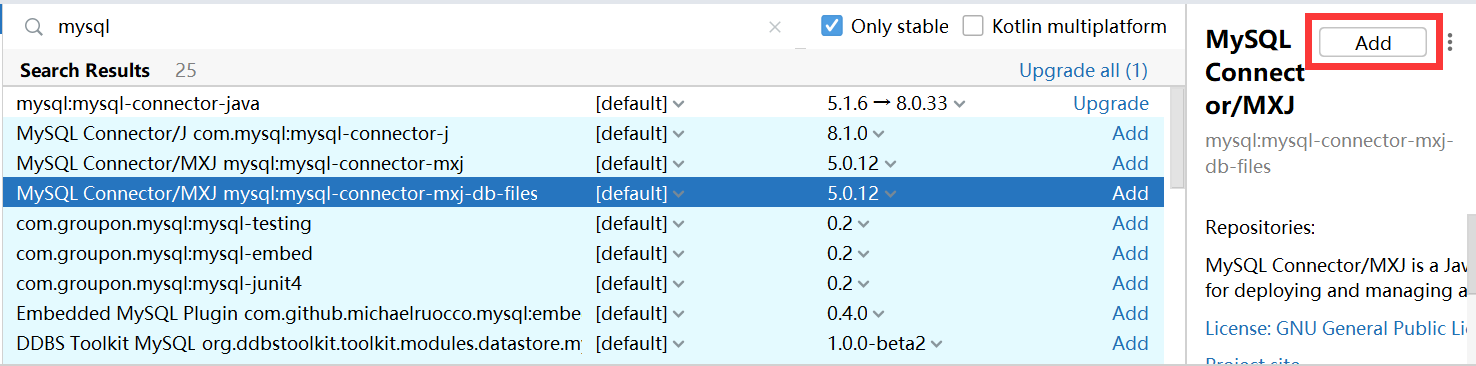
Task: Open scope dropdown for Embedded MySQL Plugin
Action: pyautogui.click(x=640, y=313)
